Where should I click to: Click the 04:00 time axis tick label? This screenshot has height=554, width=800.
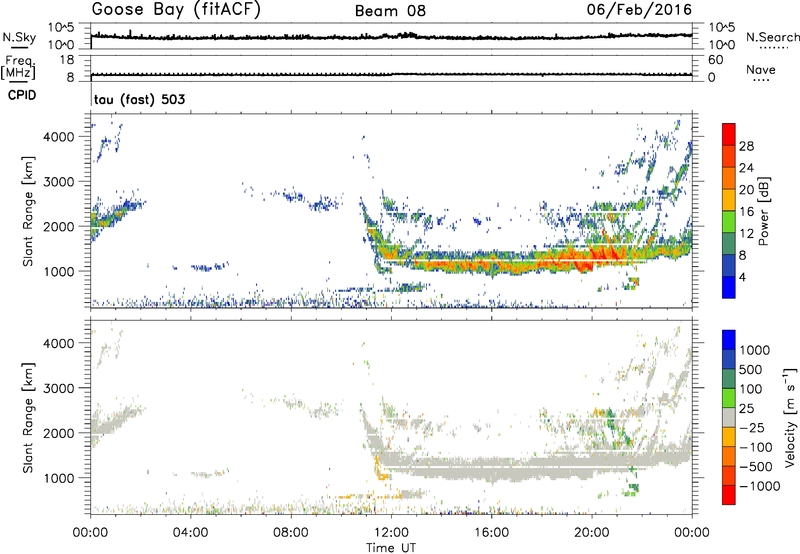point(190,533)
